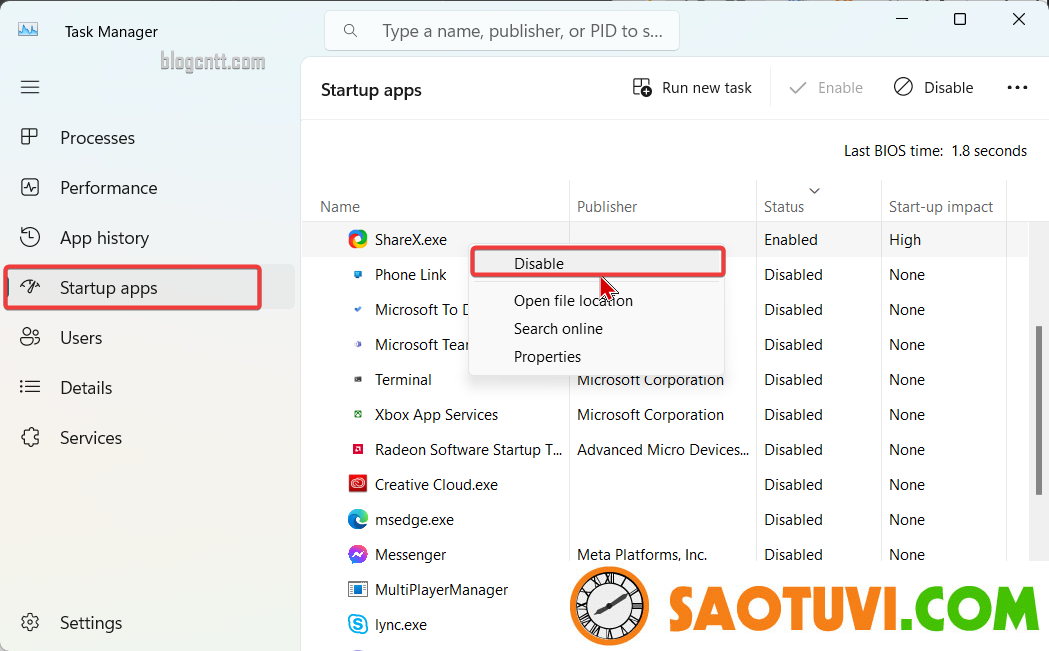Image resolution: width=1049 pixels, height=651 pixels.
Task: Click the Radeon Software startup icon
Action: (x=358, y=449)
